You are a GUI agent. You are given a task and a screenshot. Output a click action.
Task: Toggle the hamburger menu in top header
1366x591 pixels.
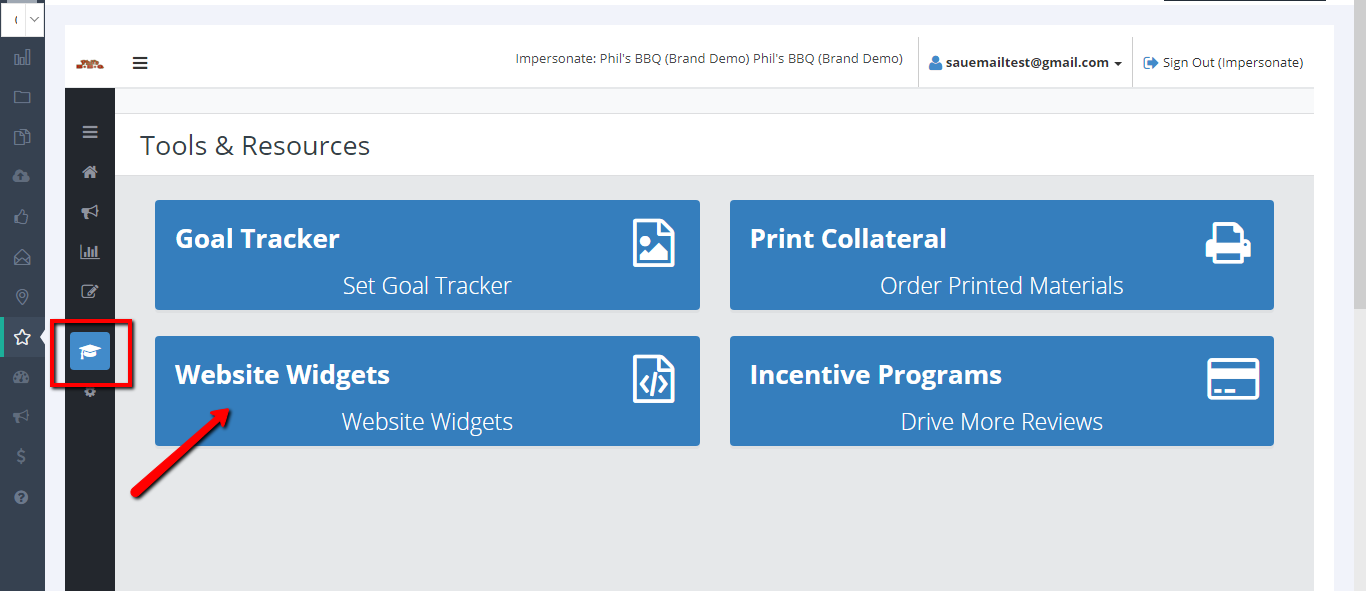[140, 63]
